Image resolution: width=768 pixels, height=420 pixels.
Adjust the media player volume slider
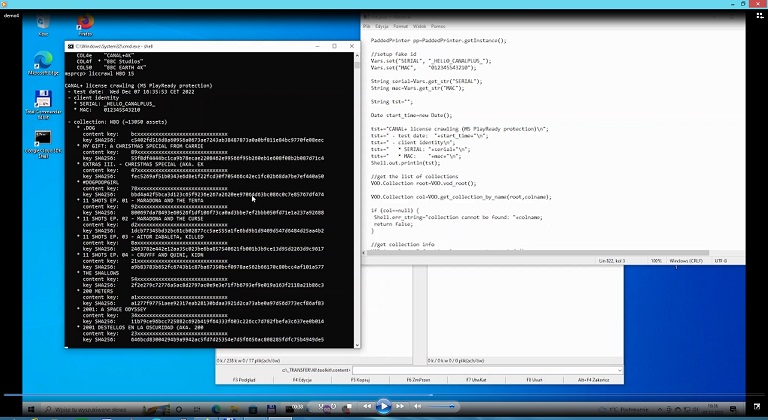point(440,406)
